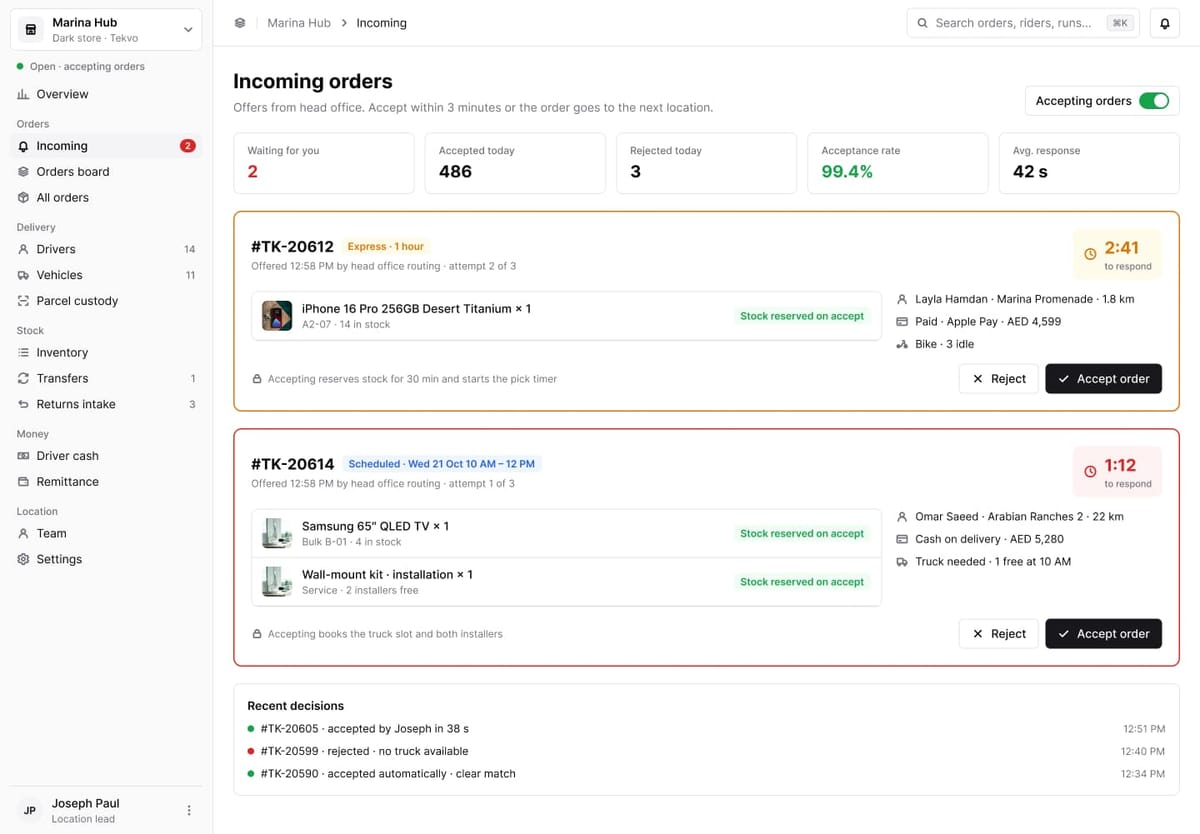Click the Scheduled · Wed 21 Oct badge

click(x=442, y=464)
